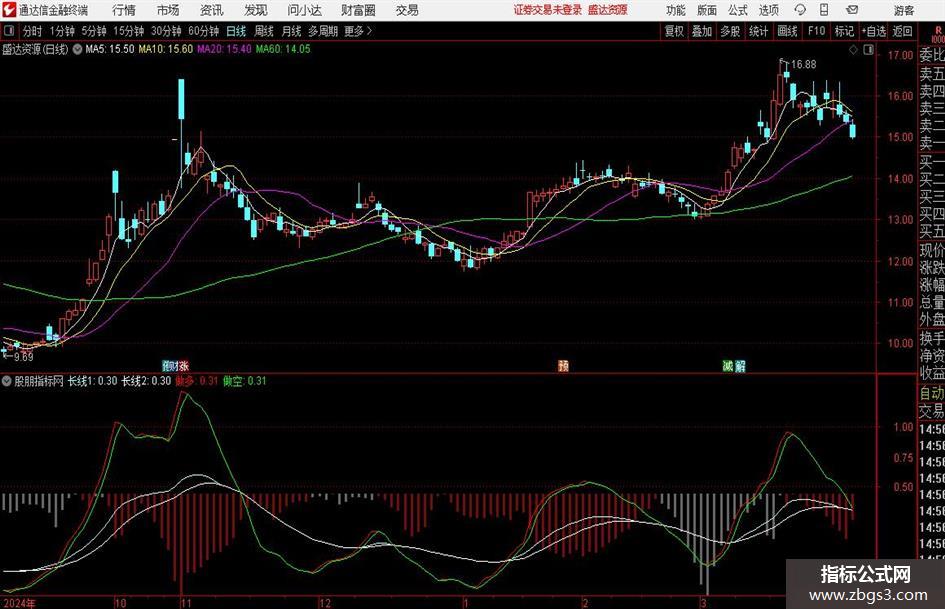
Task: Open the 市场 menu
Action: 168,10
